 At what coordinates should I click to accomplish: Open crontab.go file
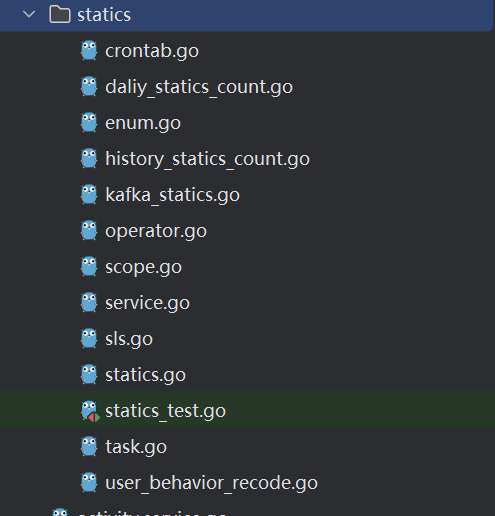152,51
